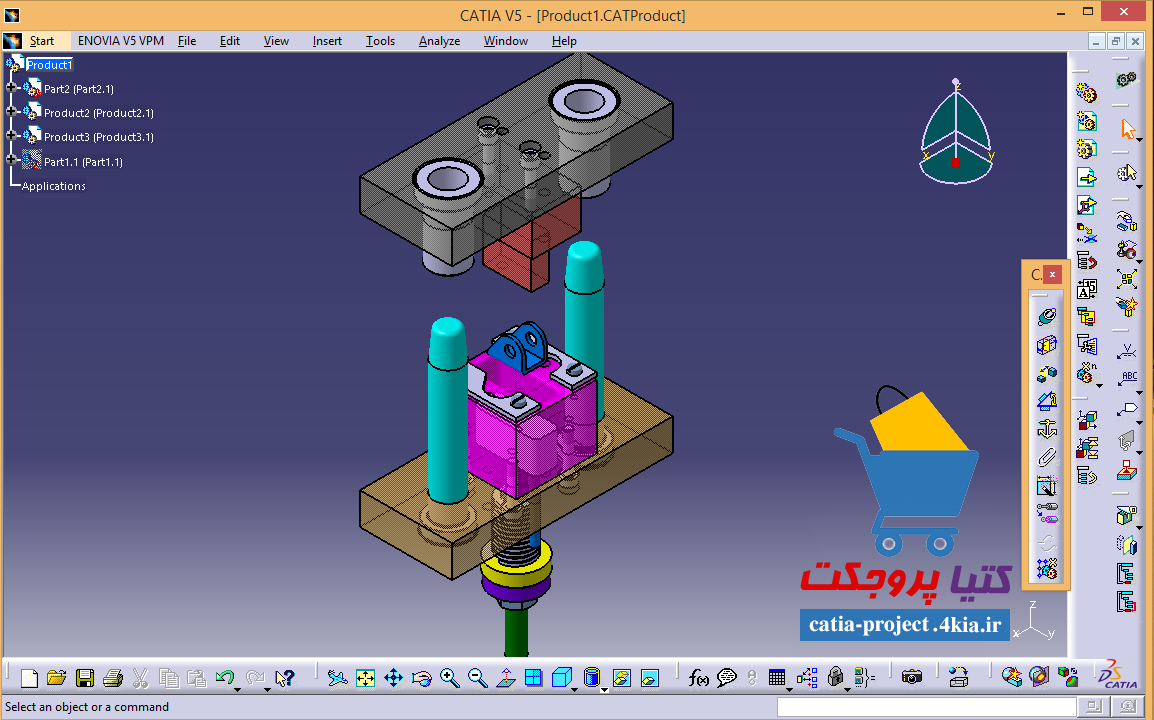Open the File menu
The image size is (1154, 720).
(x=187, y=40)
